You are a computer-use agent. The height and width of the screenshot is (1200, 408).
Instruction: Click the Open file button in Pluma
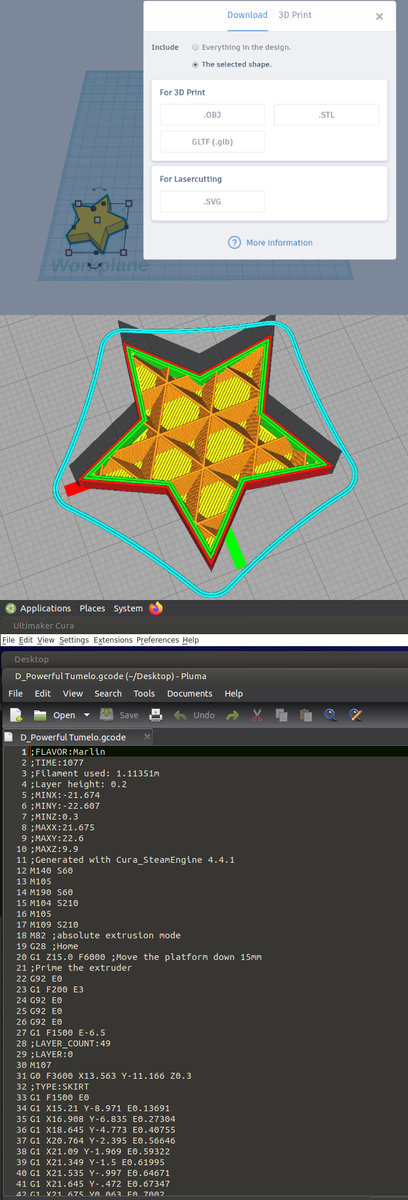55,715
